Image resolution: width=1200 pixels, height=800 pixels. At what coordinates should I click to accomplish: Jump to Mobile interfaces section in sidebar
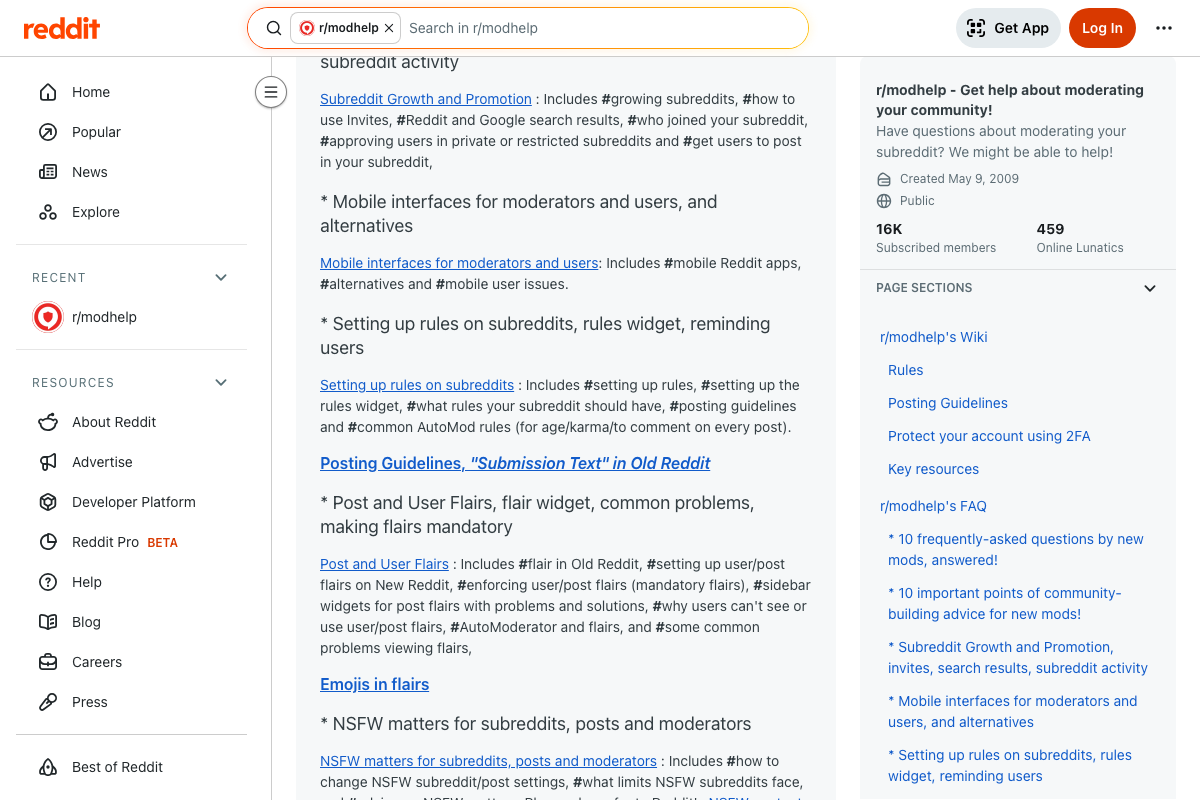click(1013, 711)
